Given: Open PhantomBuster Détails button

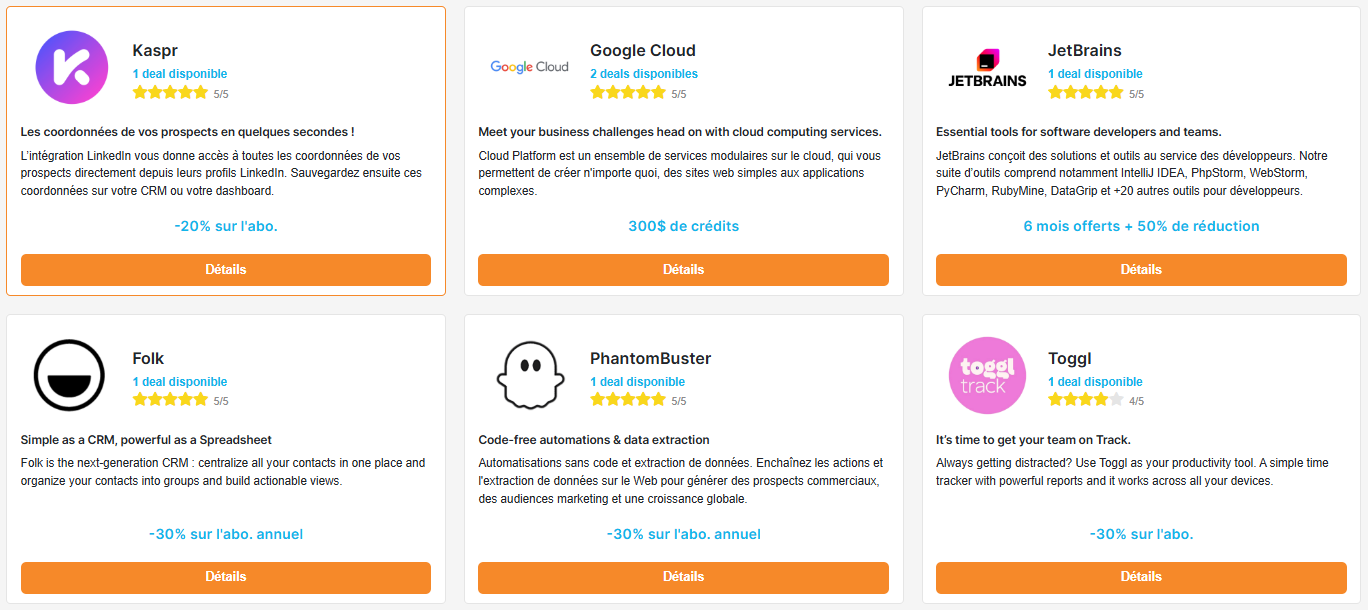Looking at the screenshot, I should (x=683, y=577).
